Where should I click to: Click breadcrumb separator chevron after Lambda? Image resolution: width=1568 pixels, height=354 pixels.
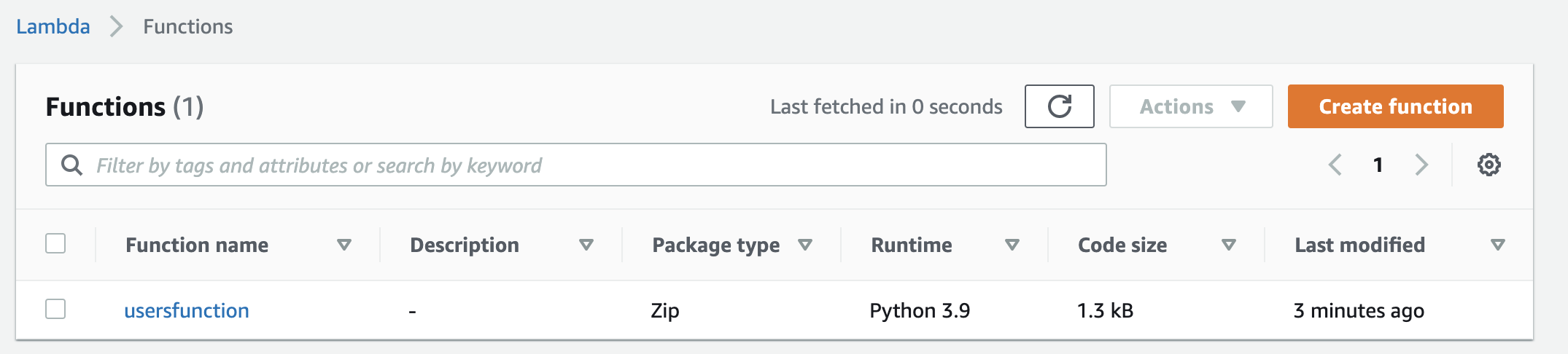tap(116, 27)
